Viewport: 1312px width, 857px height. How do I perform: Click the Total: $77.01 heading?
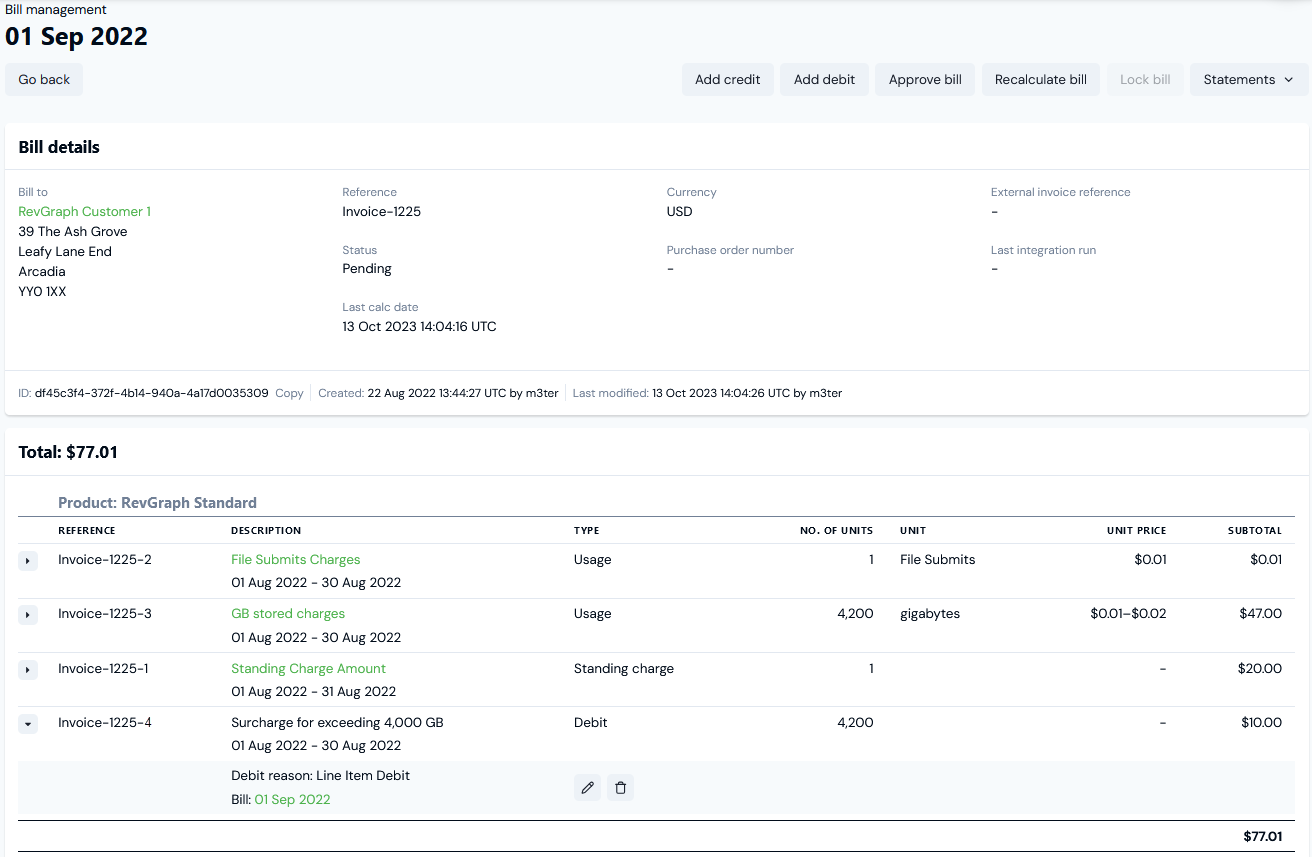[x=68, y=452]
